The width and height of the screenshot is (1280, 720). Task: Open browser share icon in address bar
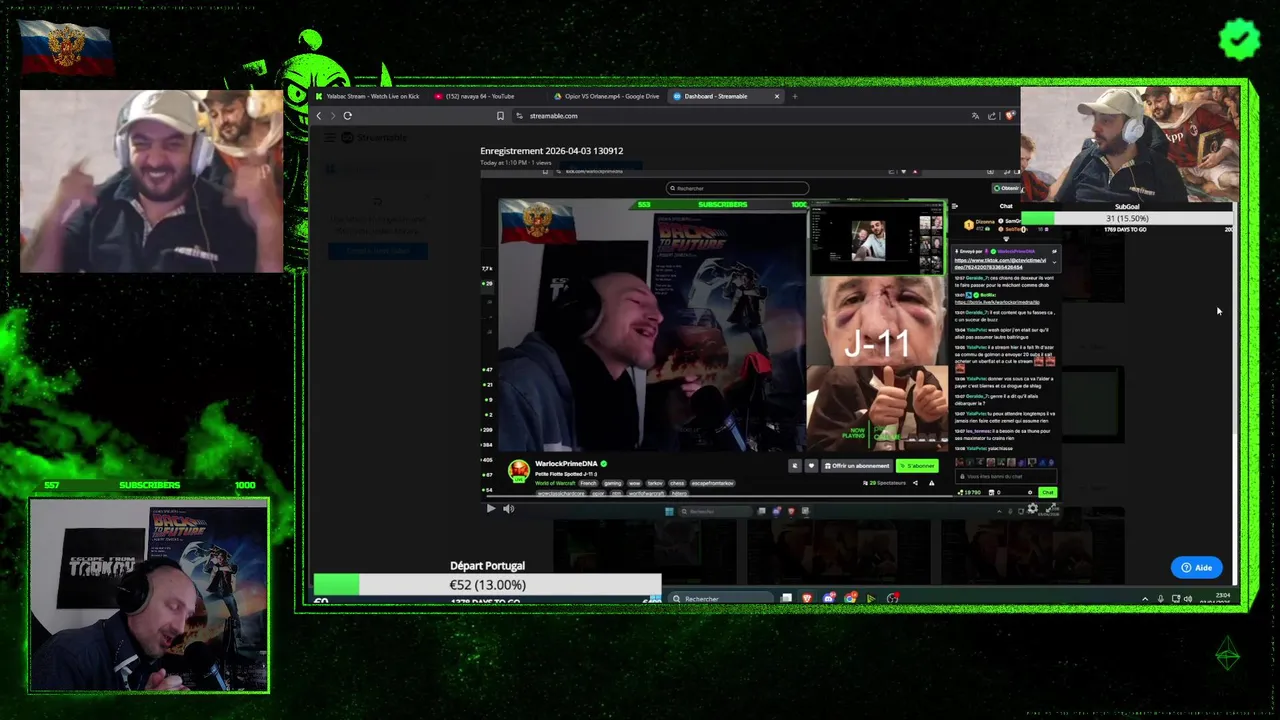click(992, 116)
